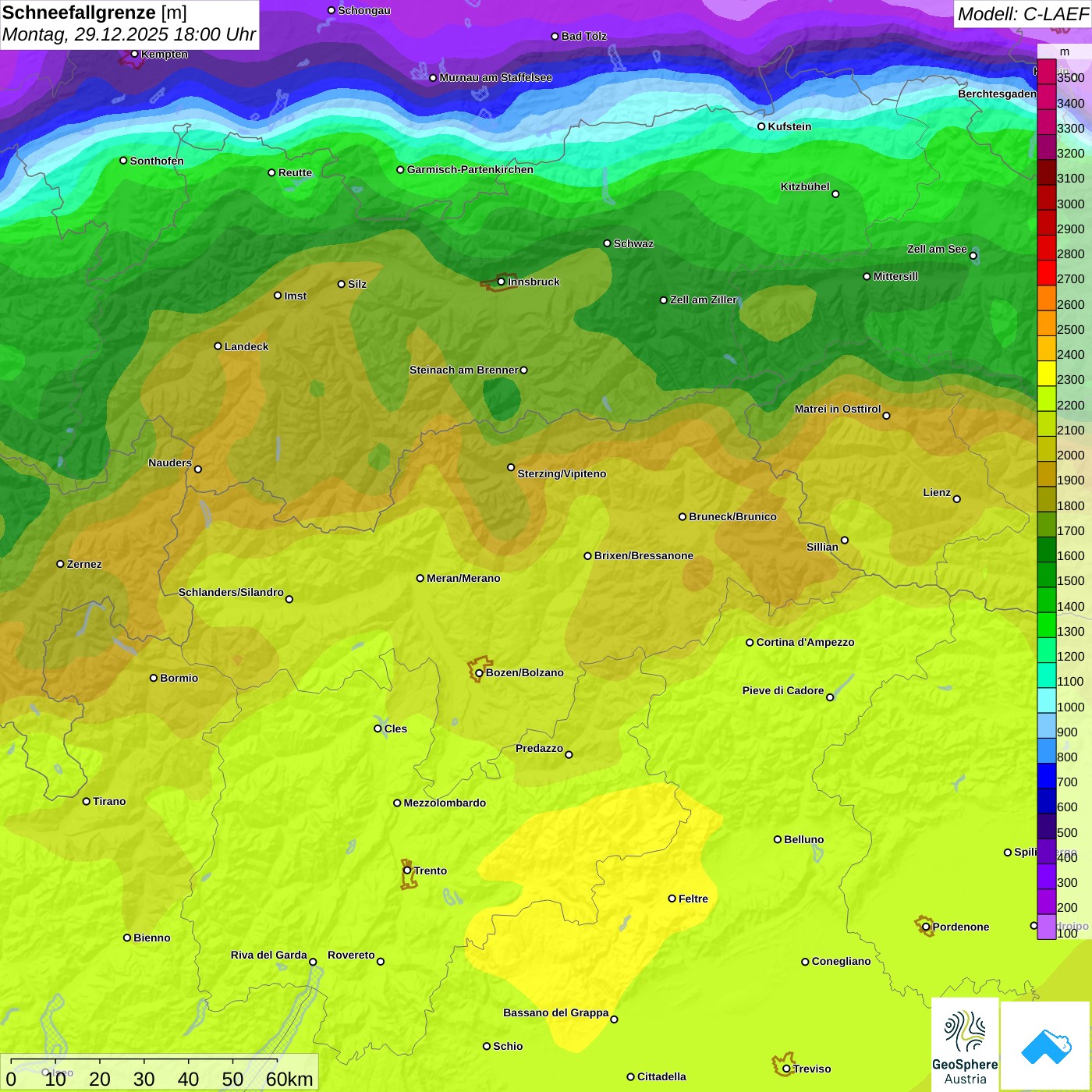Click the legend value 1500
The height and width of the screenshot is (1092, 1092).
click(x=1070, y=580)
